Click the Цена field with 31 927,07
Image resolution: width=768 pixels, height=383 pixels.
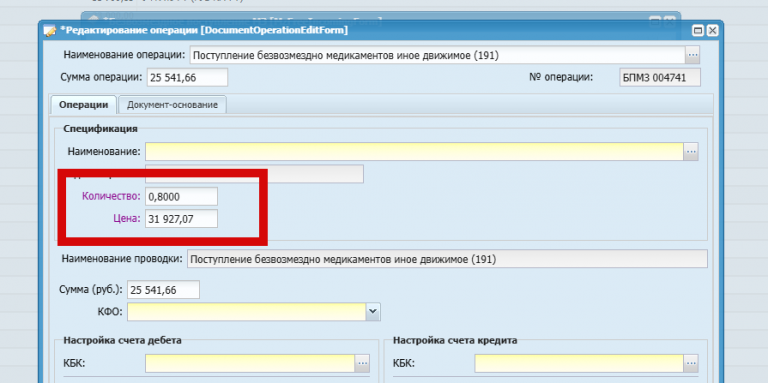point(181,219)
